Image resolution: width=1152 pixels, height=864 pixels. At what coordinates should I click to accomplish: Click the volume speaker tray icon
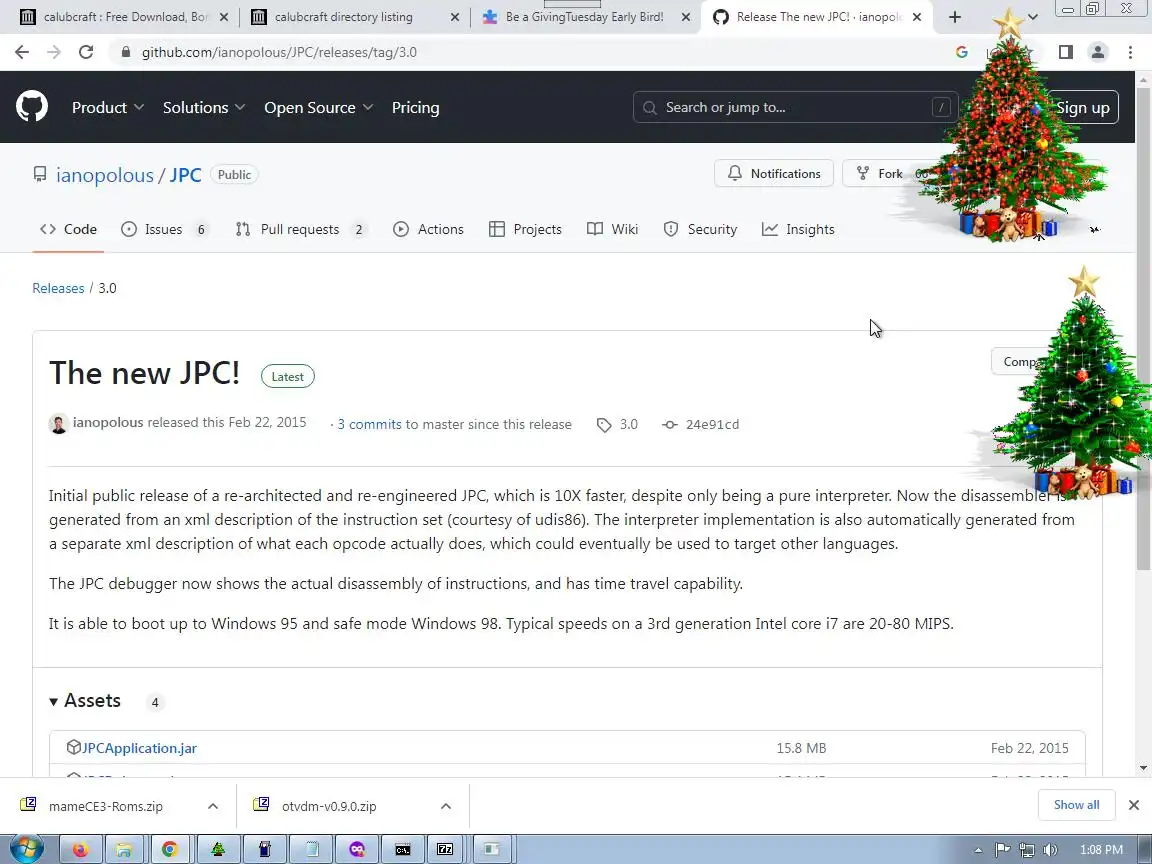tap(1051, 849)
